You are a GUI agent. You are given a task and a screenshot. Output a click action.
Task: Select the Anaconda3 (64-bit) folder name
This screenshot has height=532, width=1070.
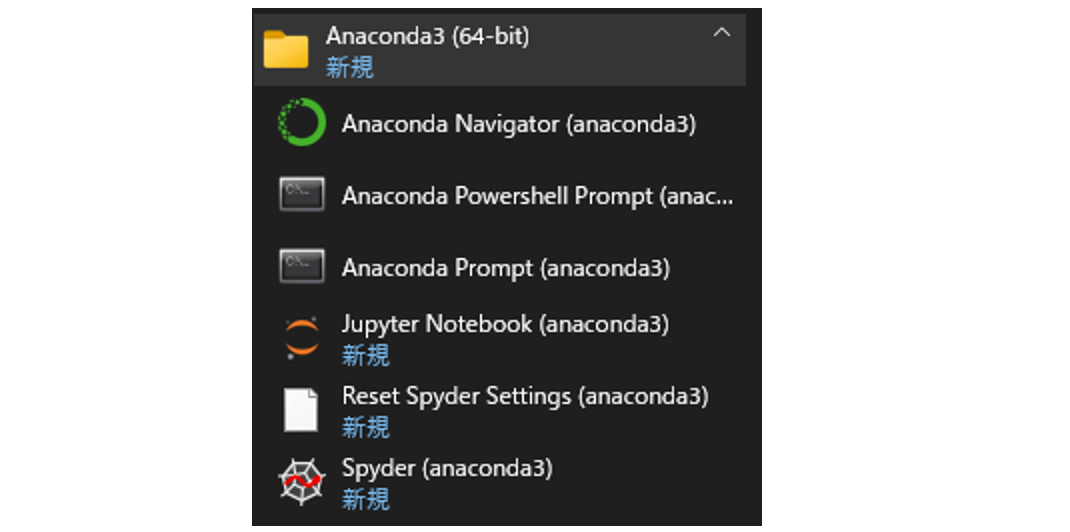coord(427,36)
